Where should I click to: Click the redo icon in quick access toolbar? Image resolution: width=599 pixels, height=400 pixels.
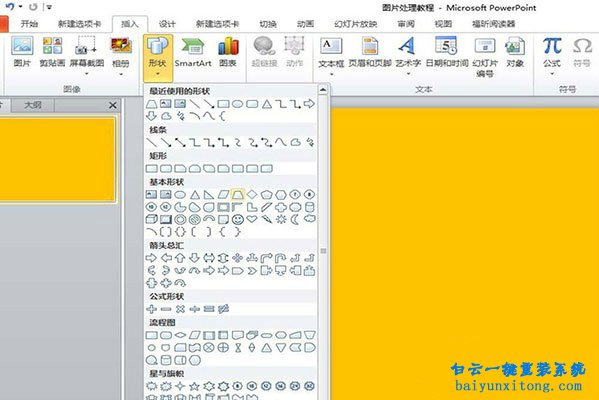tap(33, 7)
